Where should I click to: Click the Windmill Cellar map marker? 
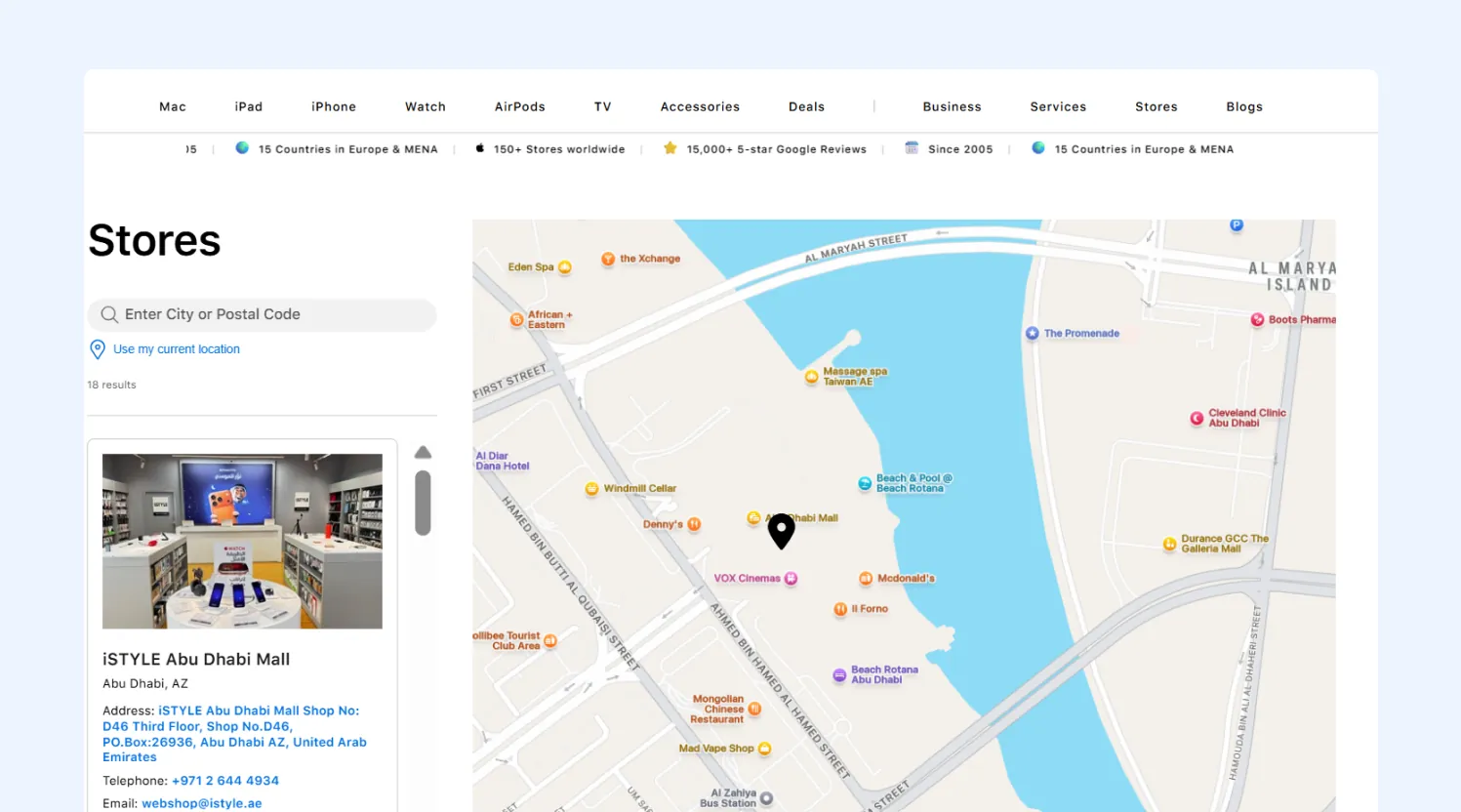(591, 489)
